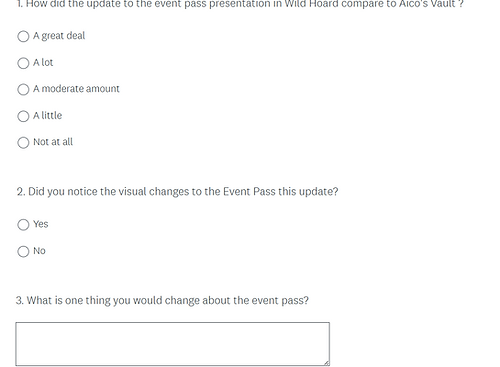This screenshot has width=500, height=367.
Task: Click the "Did you notice the visual changes" question
Action: pyautogui.click(x=177, y=192)
